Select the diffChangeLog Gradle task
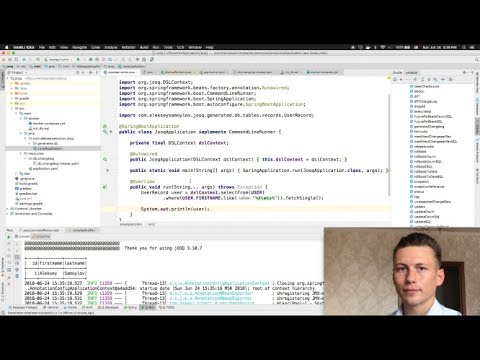This screenshot has width=480, height=360. (424, 101)
